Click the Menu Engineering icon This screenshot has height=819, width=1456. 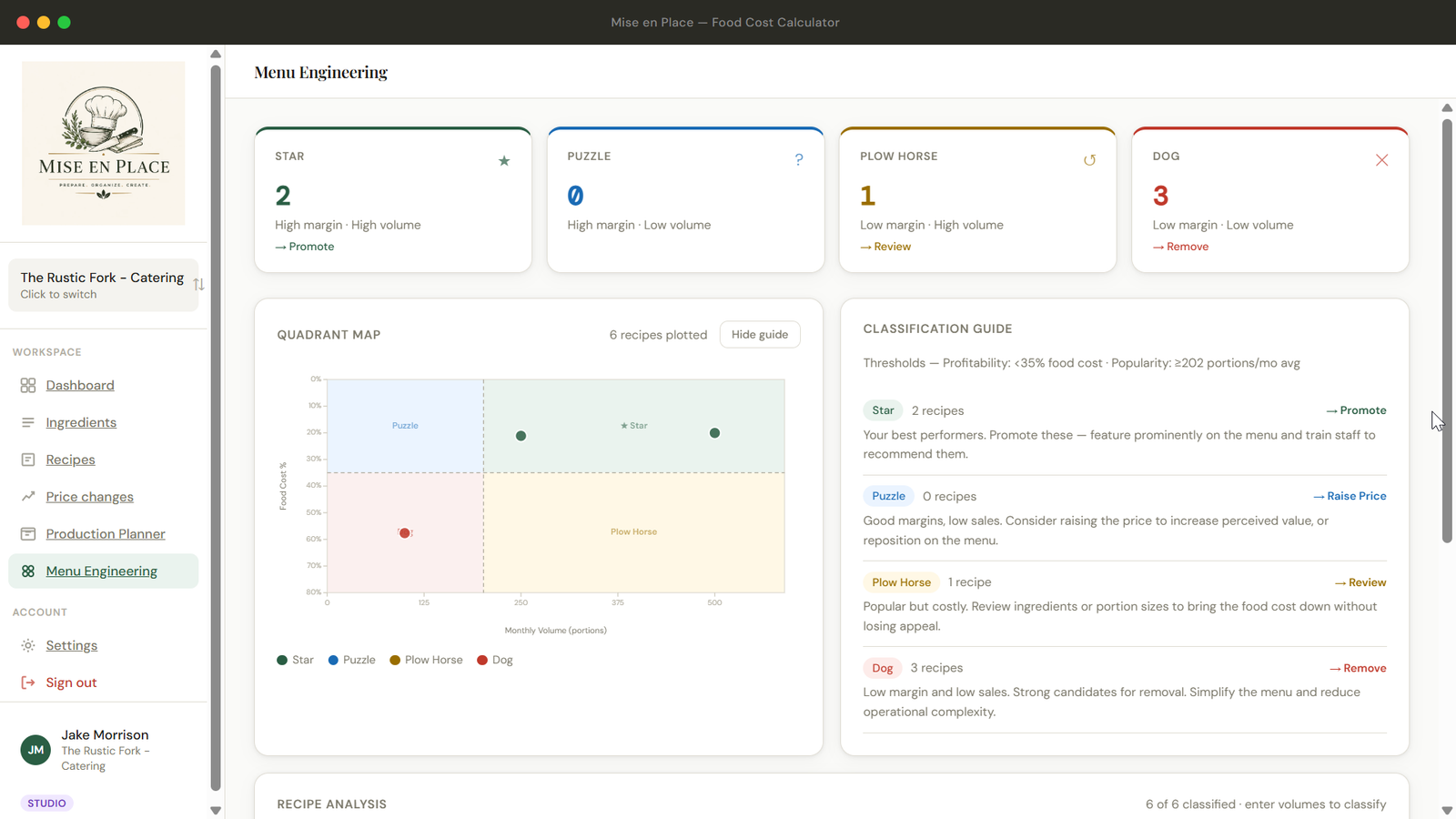(28, 571)
